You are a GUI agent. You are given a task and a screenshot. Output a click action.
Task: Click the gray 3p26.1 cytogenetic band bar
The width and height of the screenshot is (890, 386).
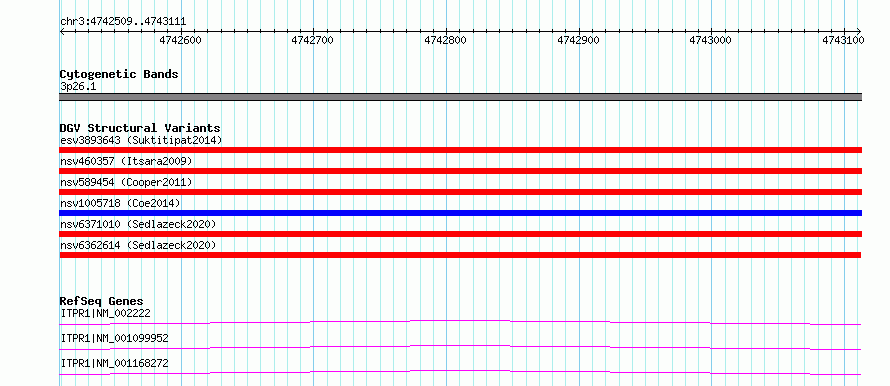tap(460, 97)
